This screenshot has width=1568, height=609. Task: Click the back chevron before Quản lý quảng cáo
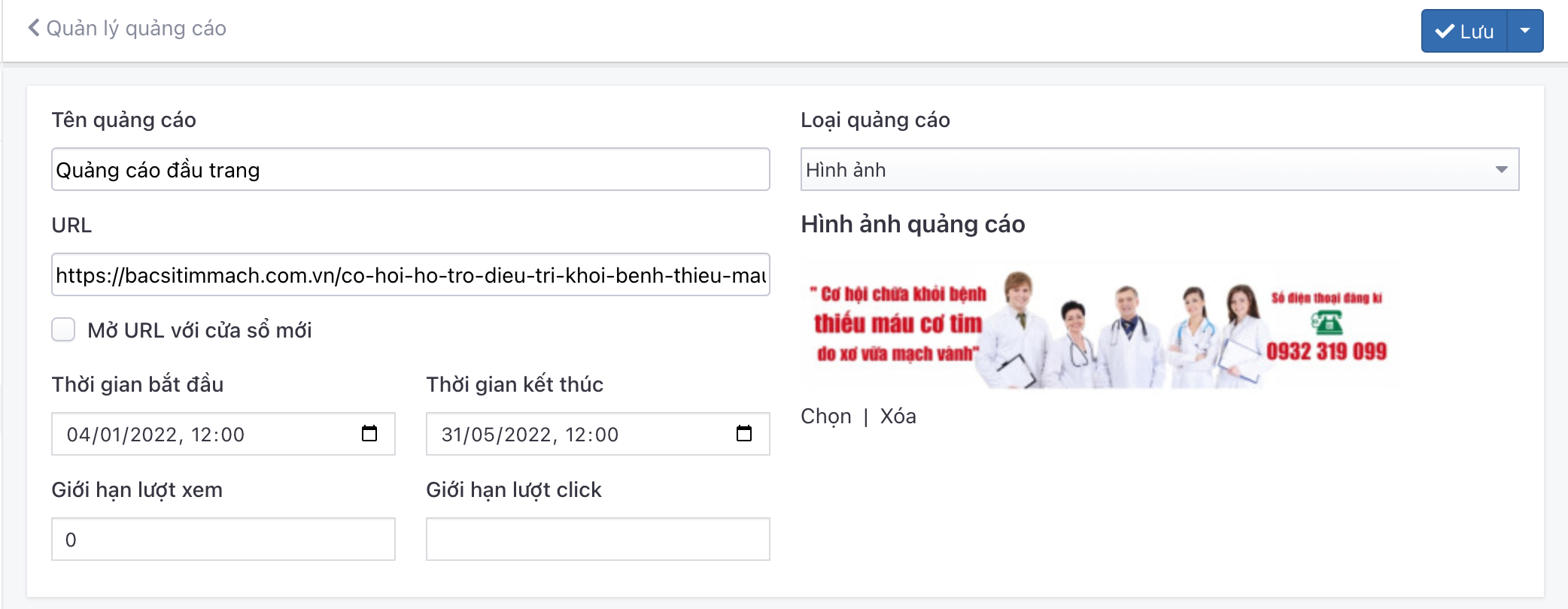click(x=33, y=29)
